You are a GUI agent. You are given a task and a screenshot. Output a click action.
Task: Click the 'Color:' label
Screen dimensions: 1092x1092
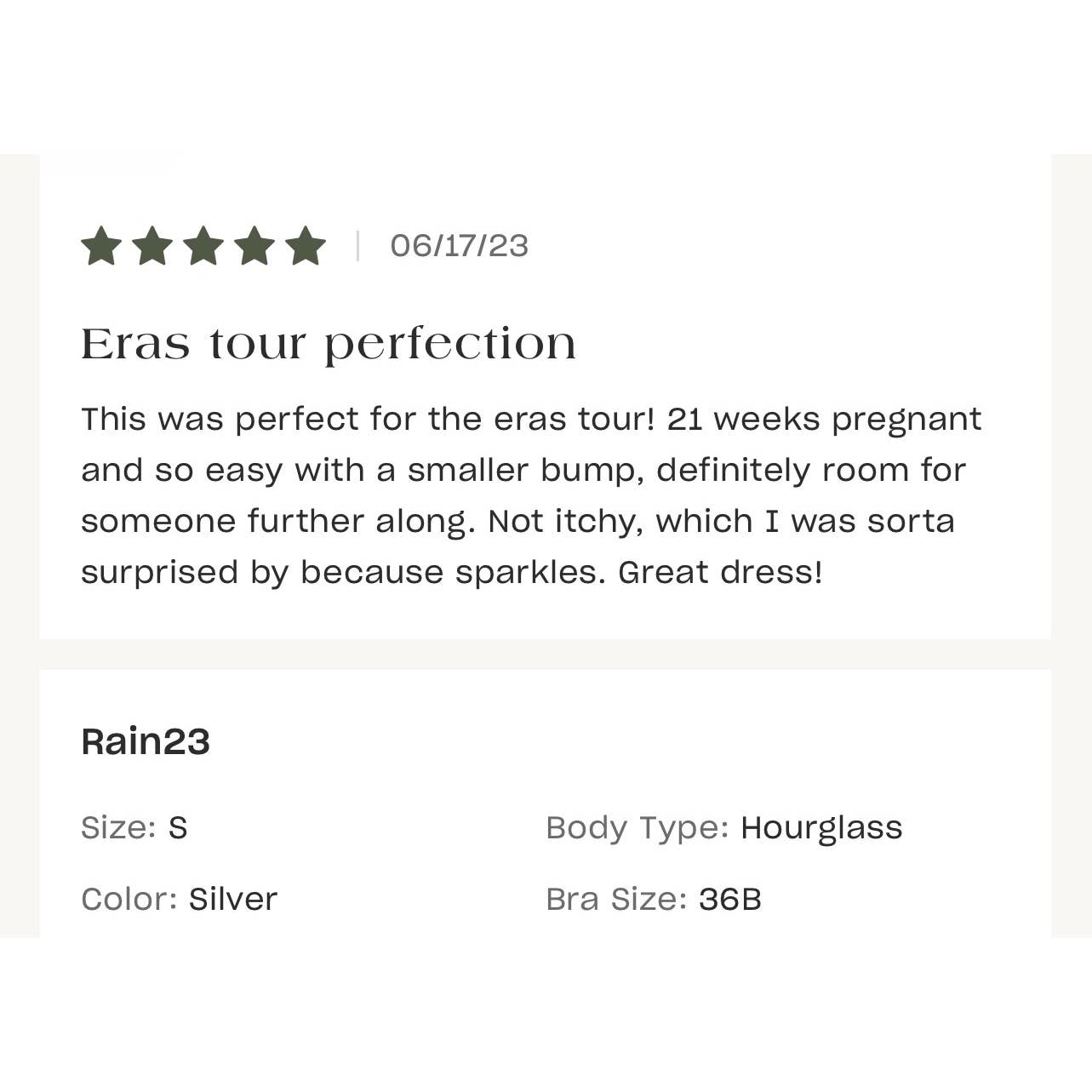point(129,899)
